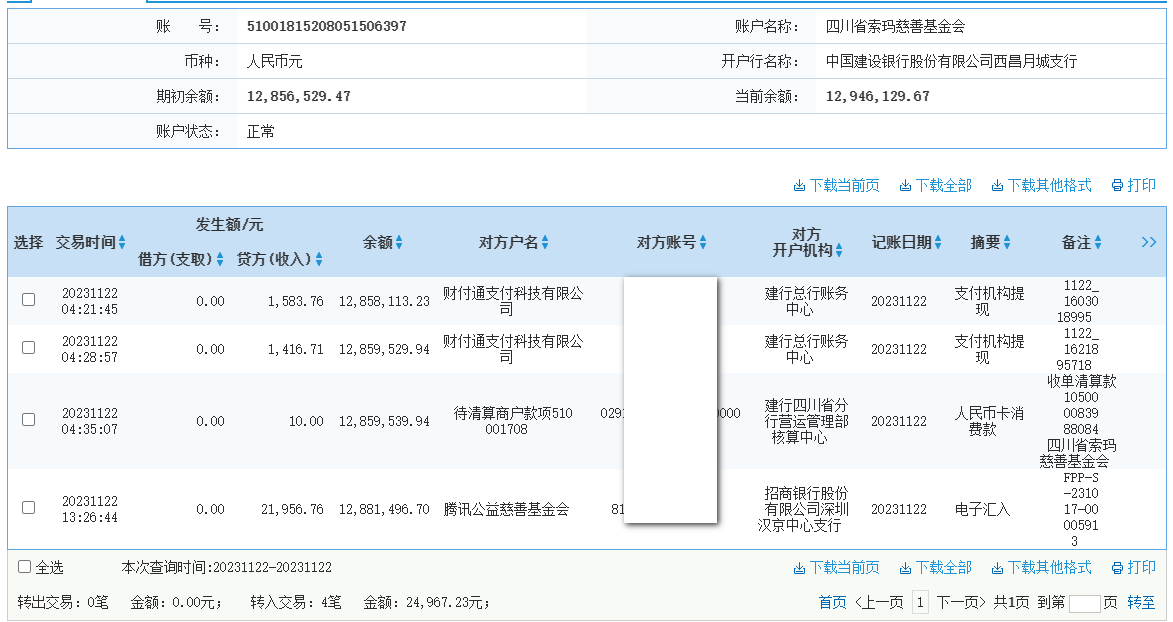
Task: Click bottom 下载全部 link
Action: (935, 567)
